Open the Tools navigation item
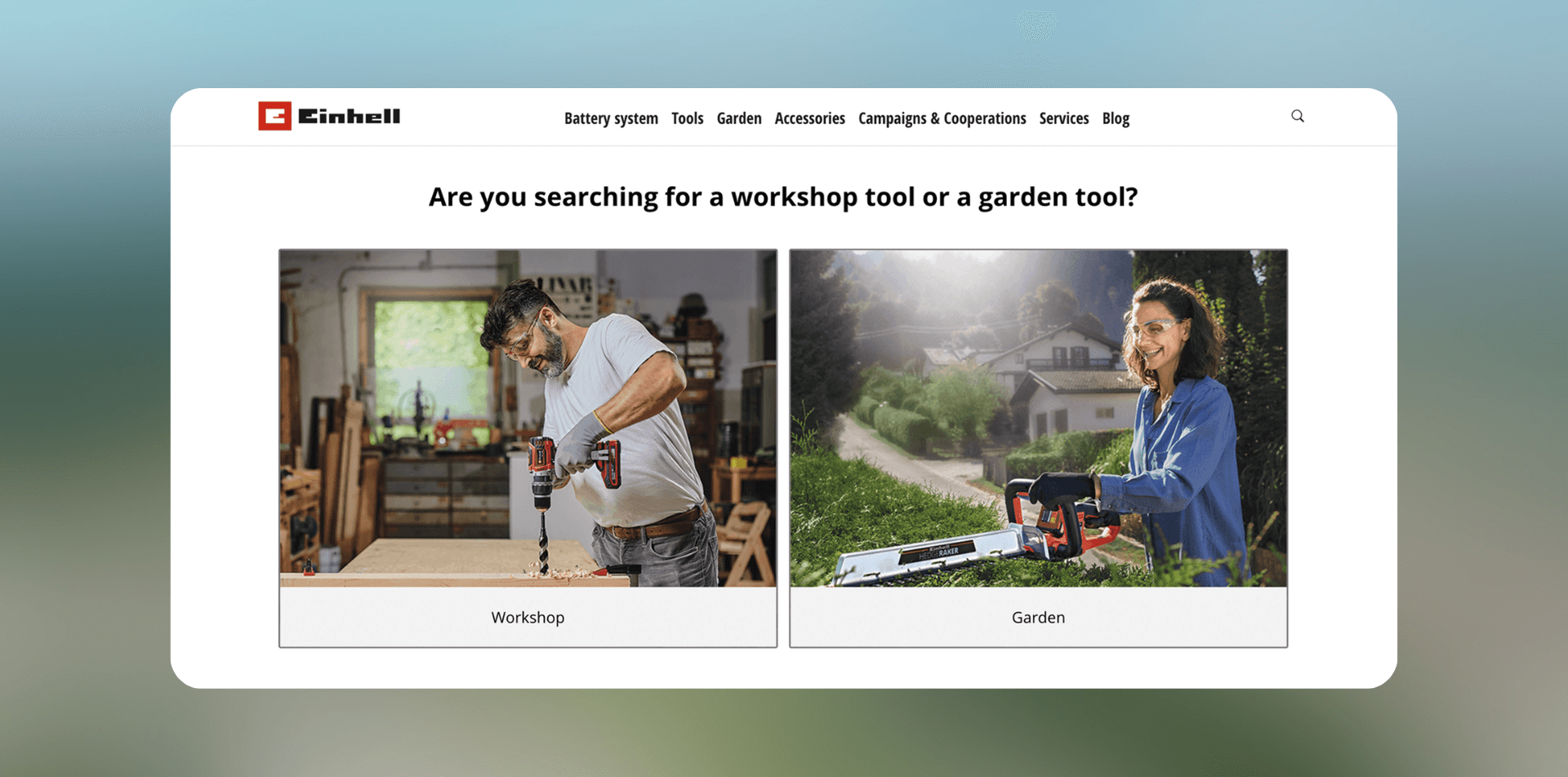Viewport: 1568px width, 777px height. 687,118
